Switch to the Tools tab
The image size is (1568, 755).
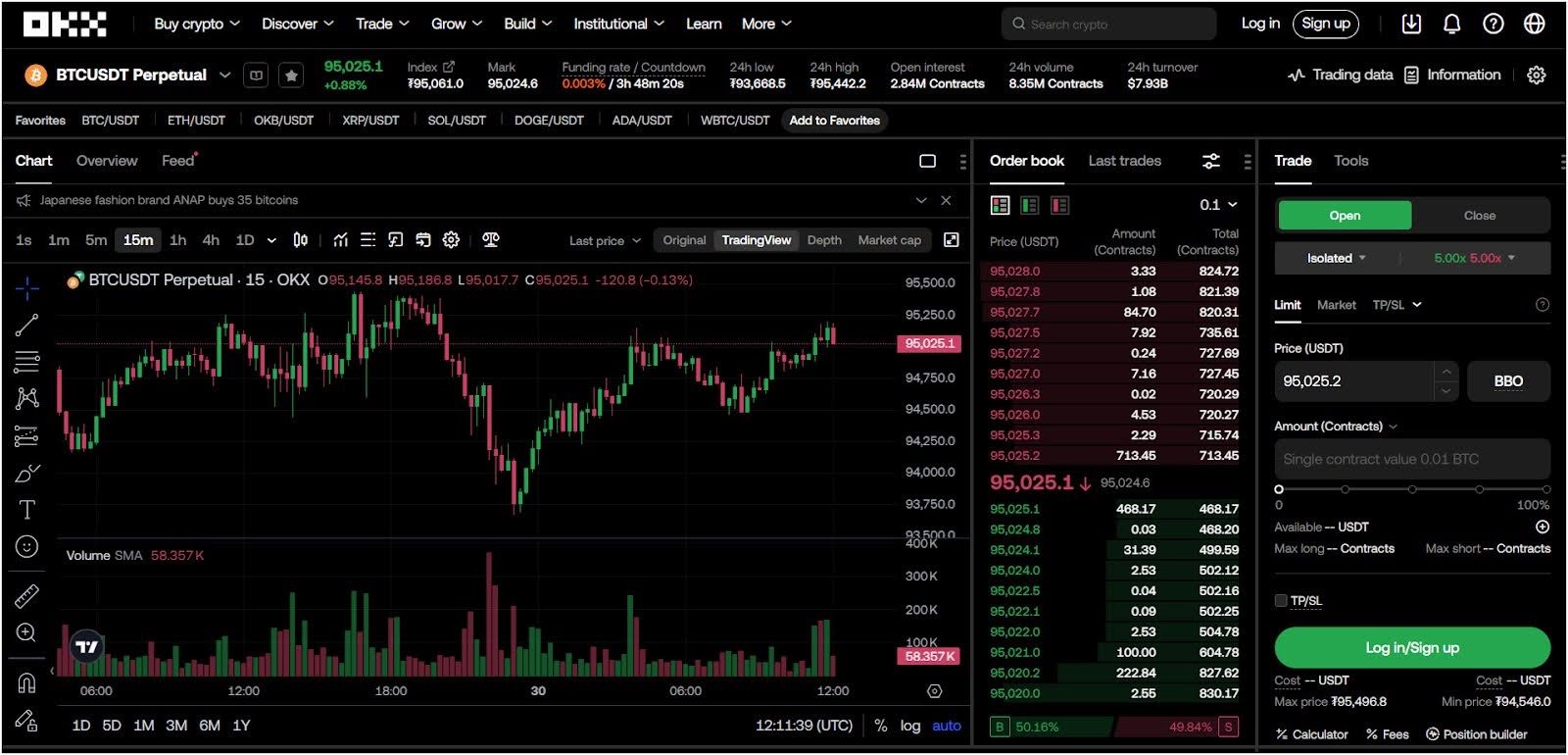[x=1350, y=161]
